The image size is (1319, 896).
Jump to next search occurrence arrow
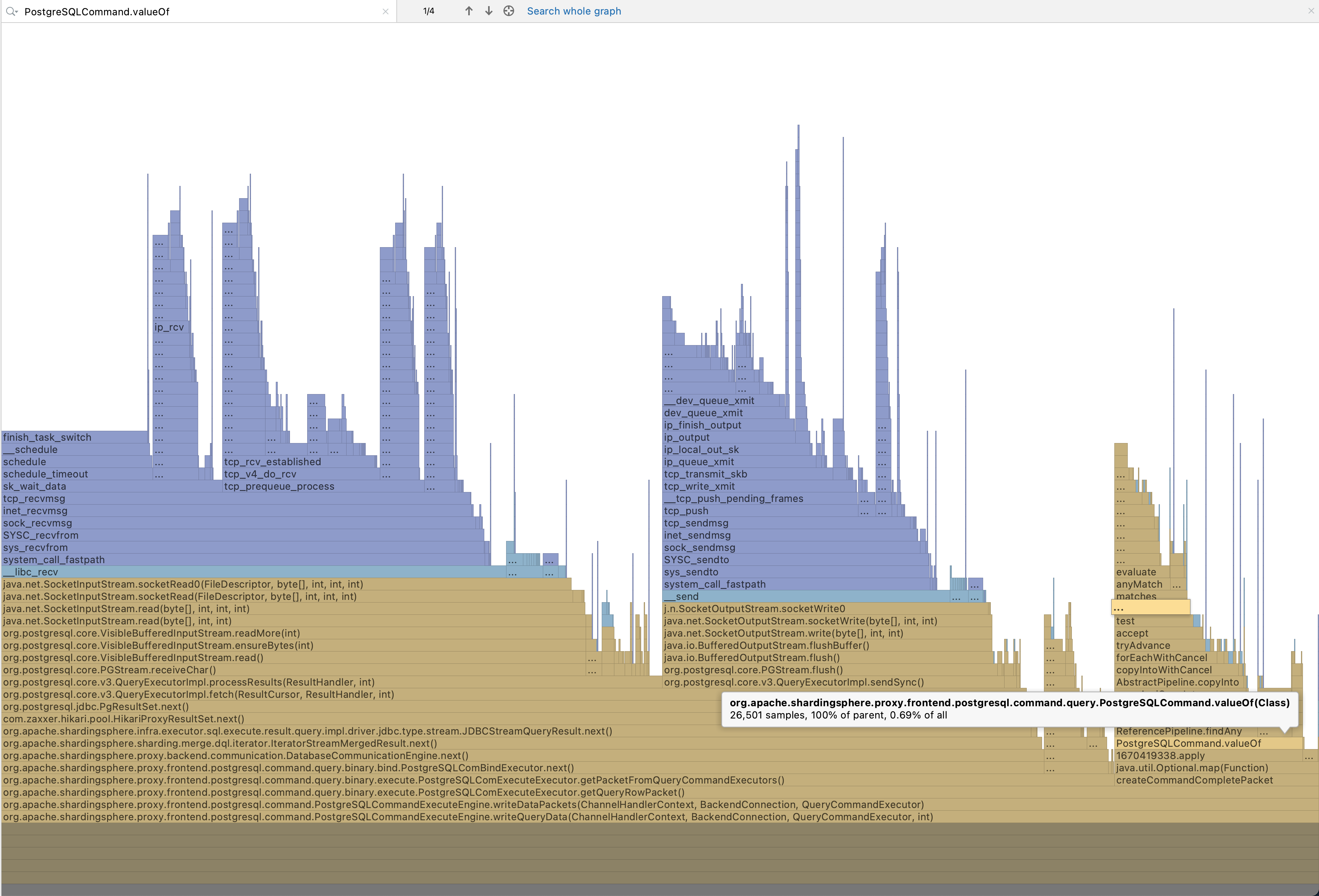click(x=489, y=11)
